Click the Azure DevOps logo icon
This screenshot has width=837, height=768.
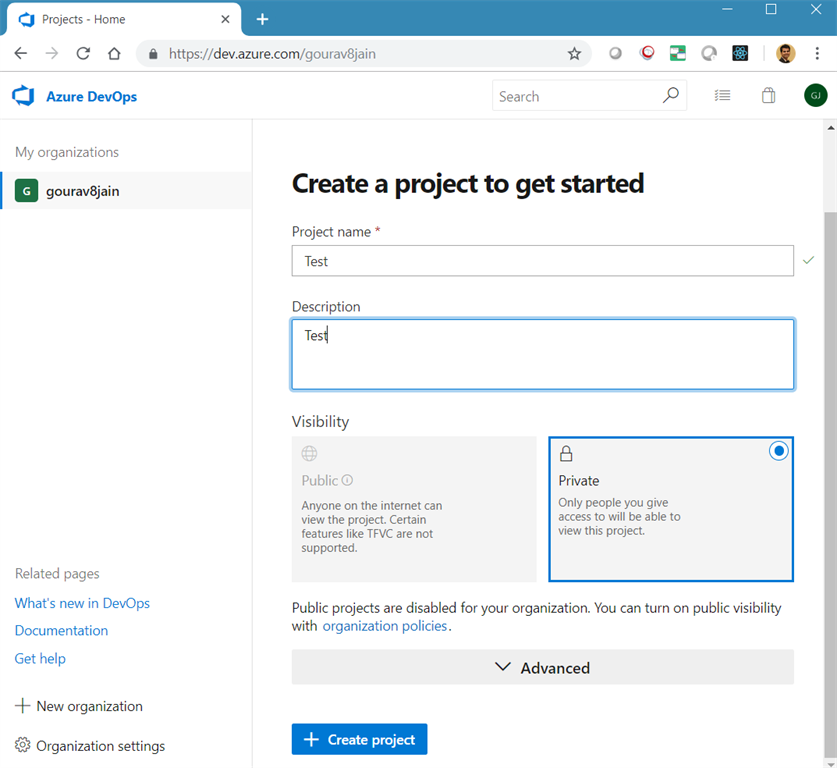tap(23, 96)
